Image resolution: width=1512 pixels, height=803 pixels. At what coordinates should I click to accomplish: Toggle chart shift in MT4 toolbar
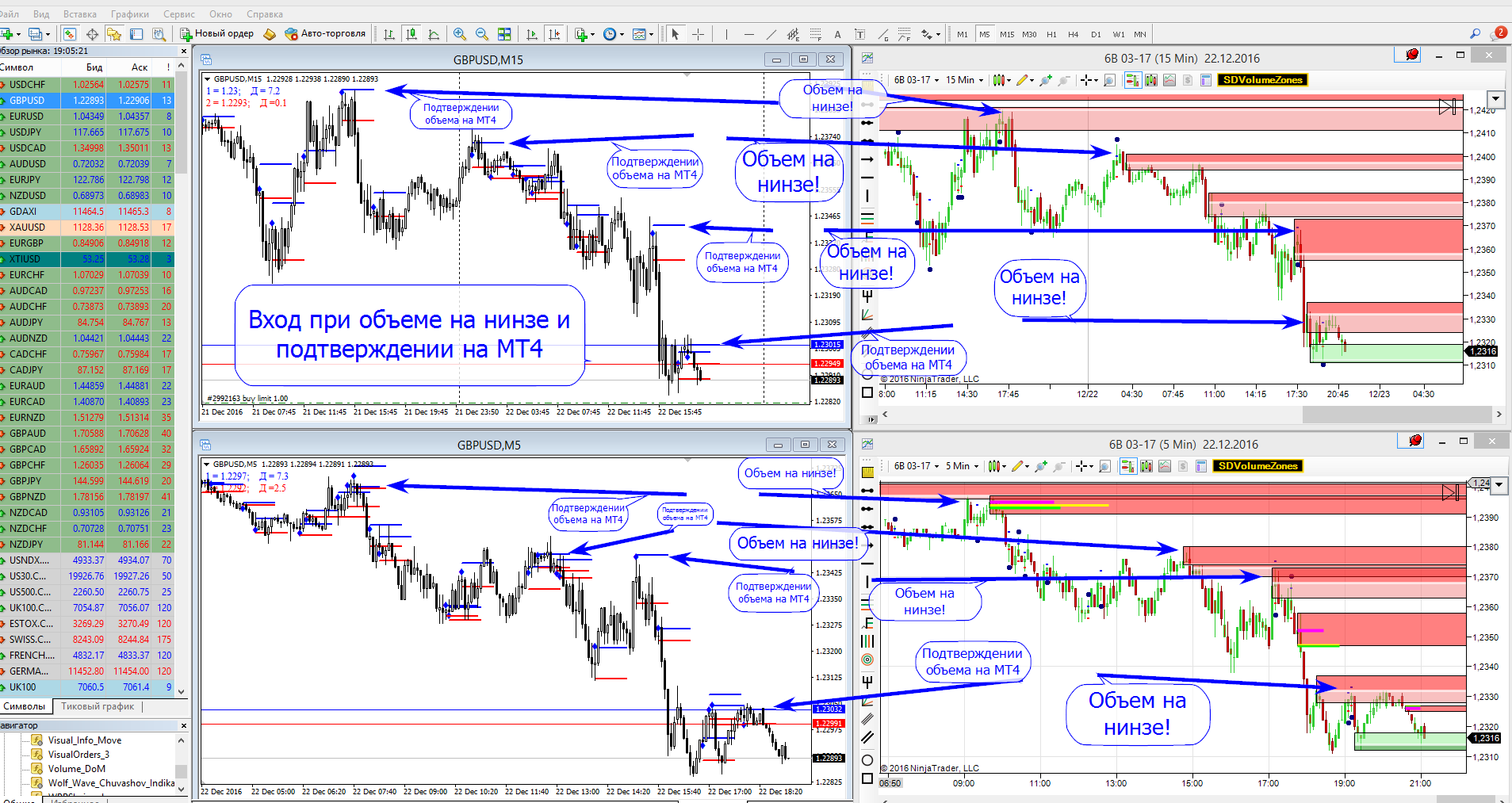554,34
